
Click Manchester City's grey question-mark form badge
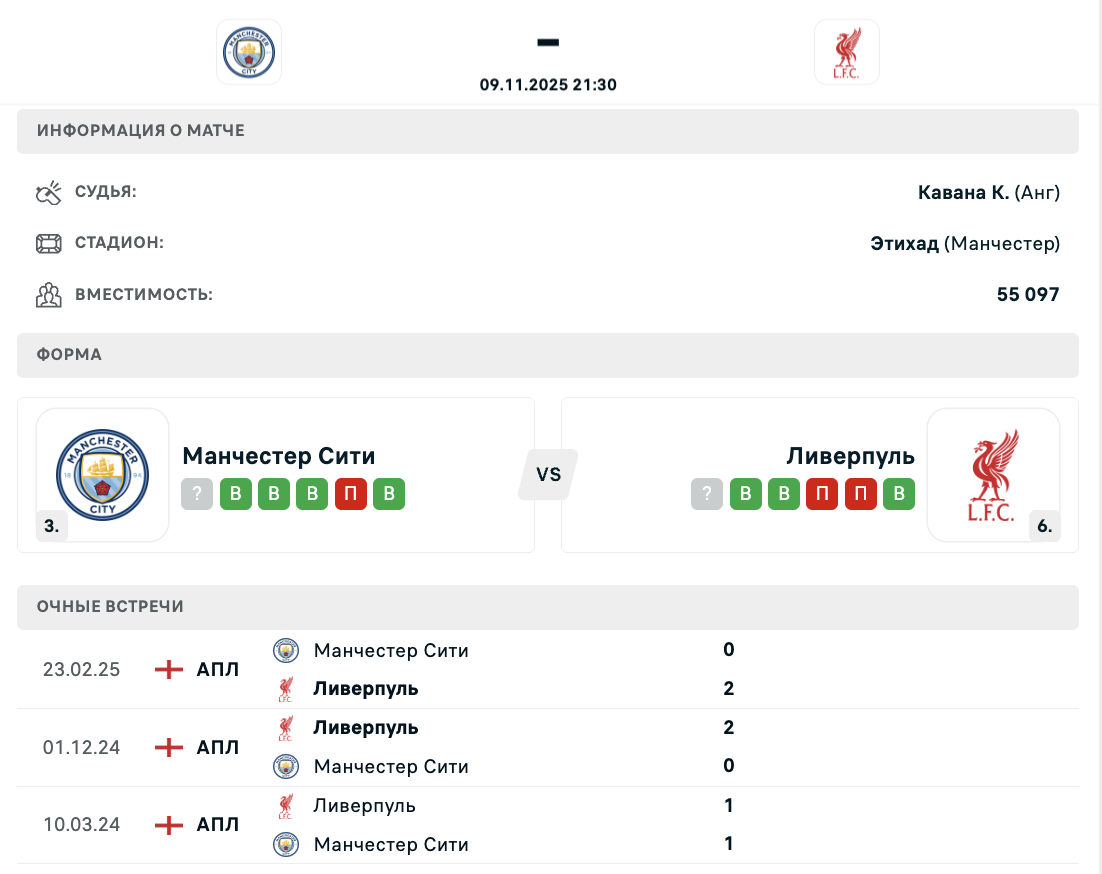click(197, 495)
